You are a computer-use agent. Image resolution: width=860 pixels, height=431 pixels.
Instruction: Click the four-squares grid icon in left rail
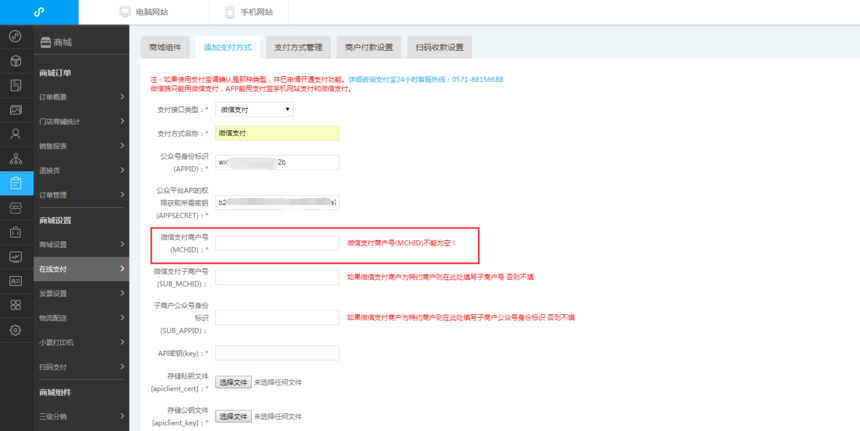[15, 305]
